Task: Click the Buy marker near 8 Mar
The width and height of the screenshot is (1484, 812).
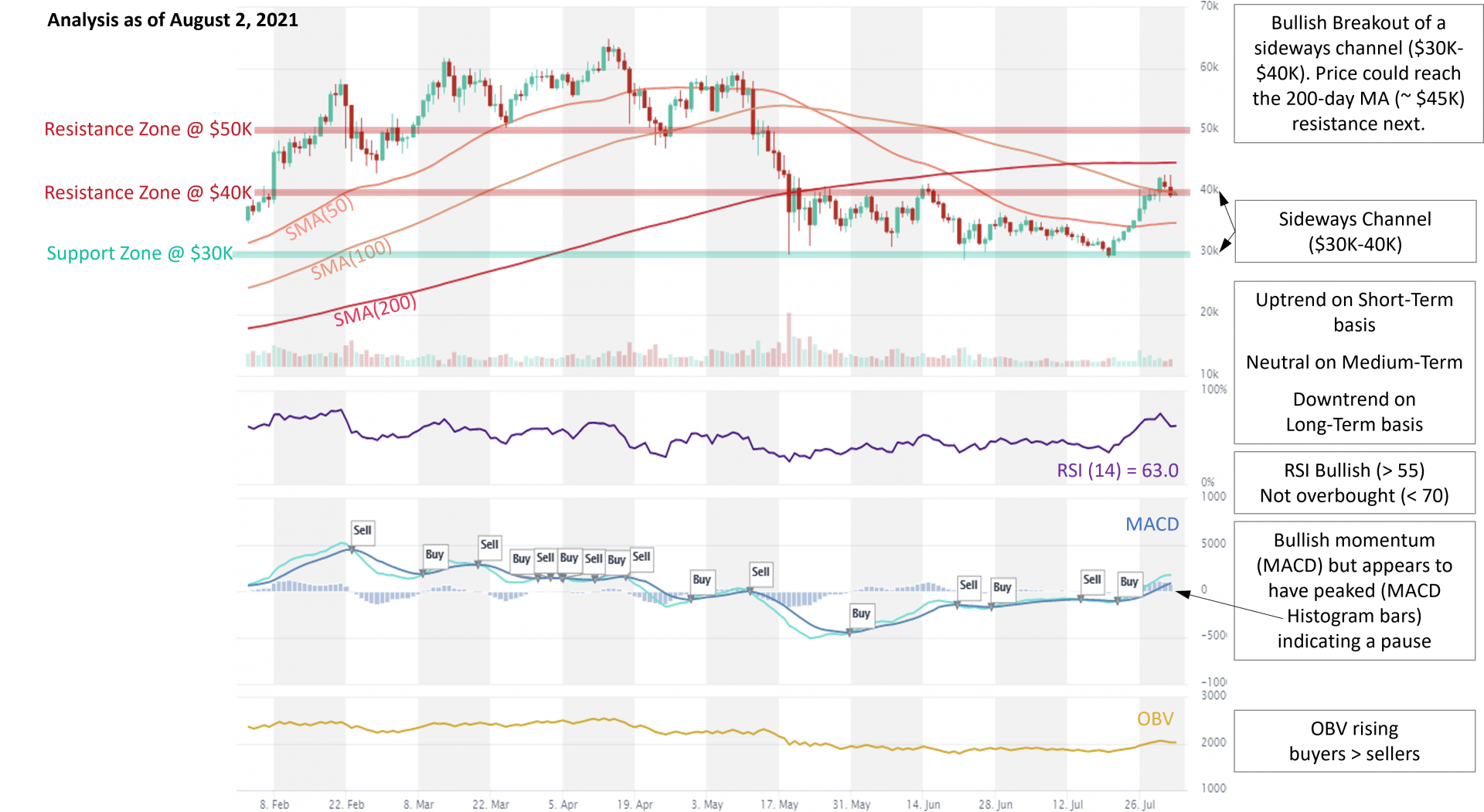Action: pos(434,555)
